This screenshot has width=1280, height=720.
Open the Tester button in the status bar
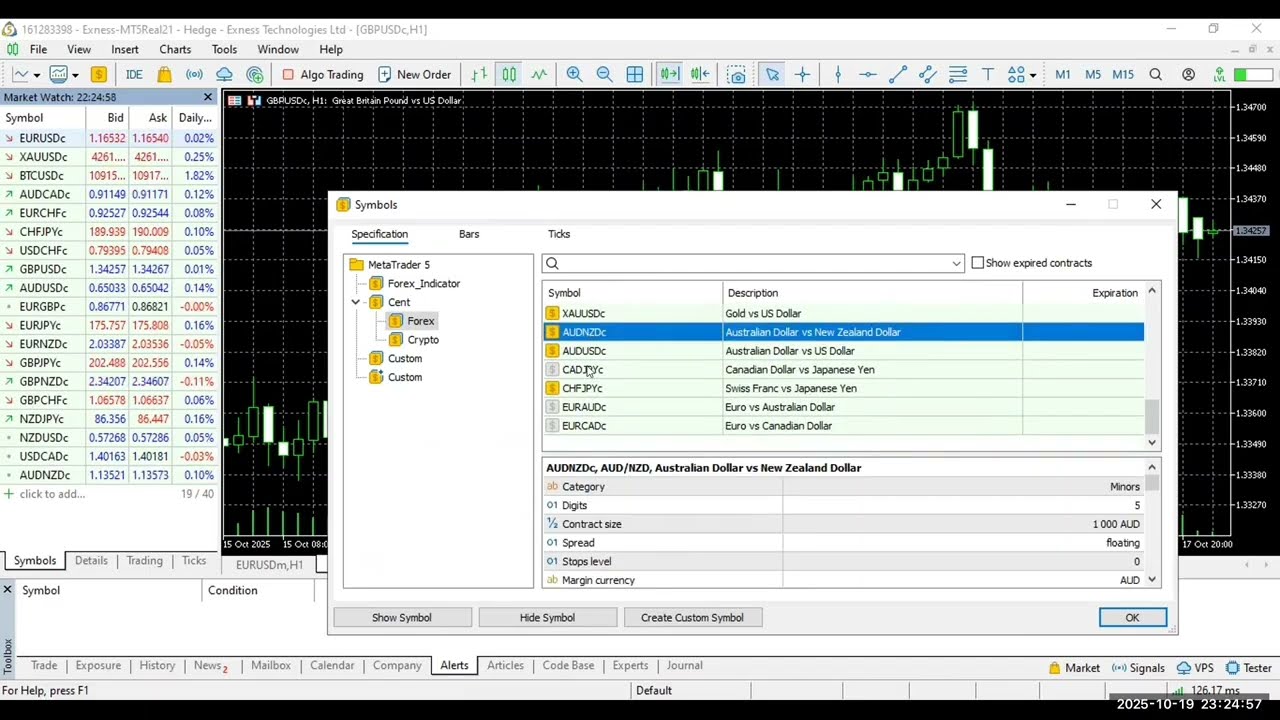pyautogui.click(x=1249, y=668)
